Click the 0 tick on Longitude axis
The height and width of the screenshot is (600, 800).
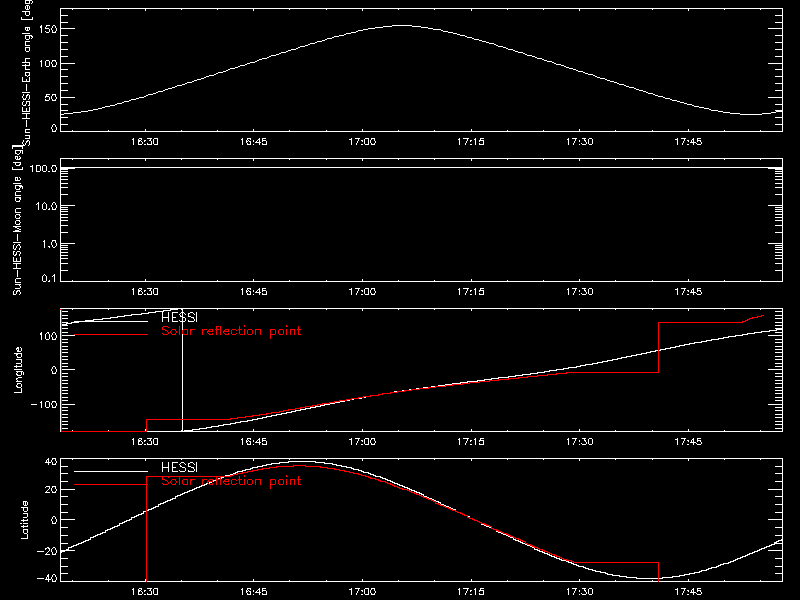point(54,370)
